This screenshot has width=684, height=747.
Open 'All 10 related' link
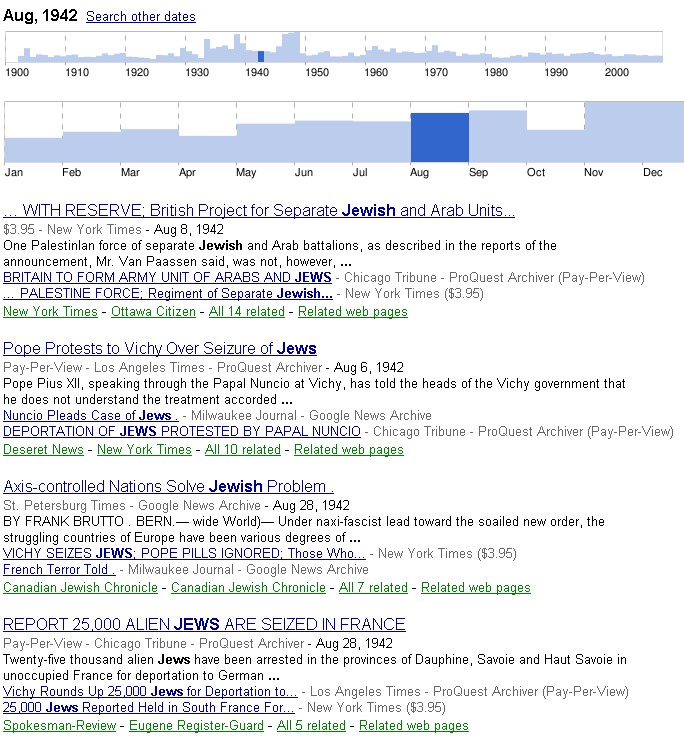(243, 450)
